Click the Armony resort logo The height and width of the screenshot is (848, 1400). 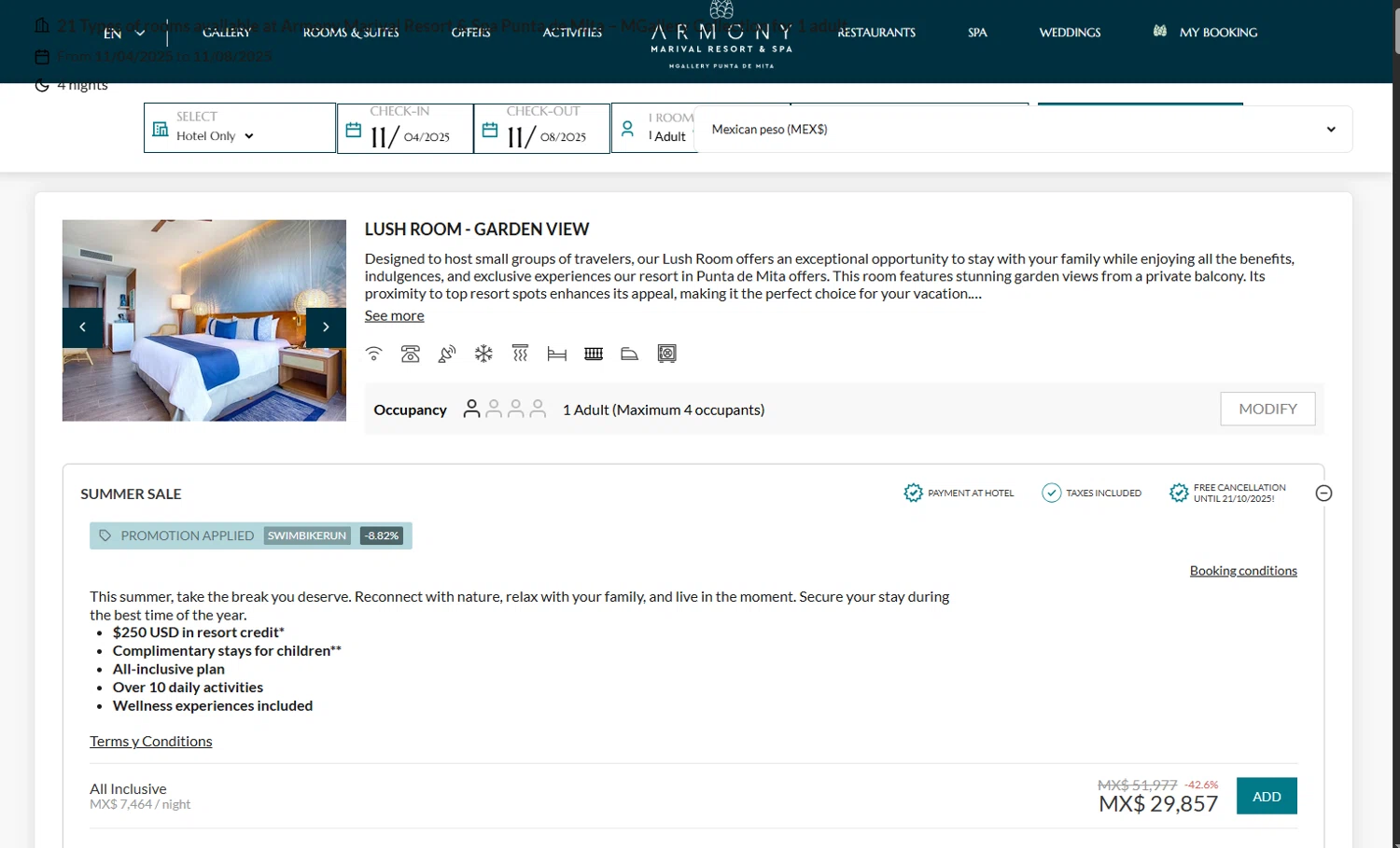coord(721,35)
